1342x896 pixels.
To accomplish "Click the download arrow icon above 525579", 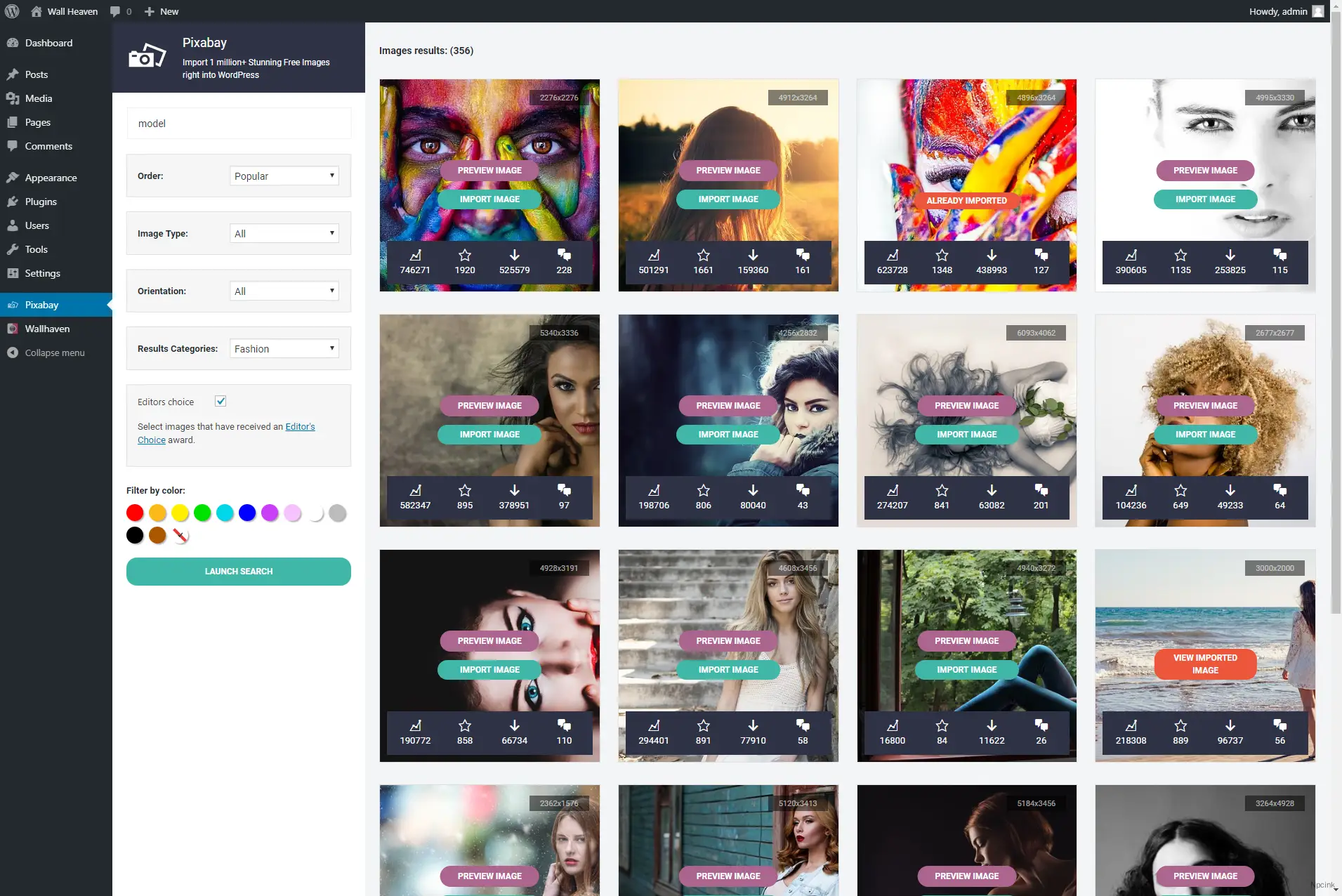I will click(515, 255).
